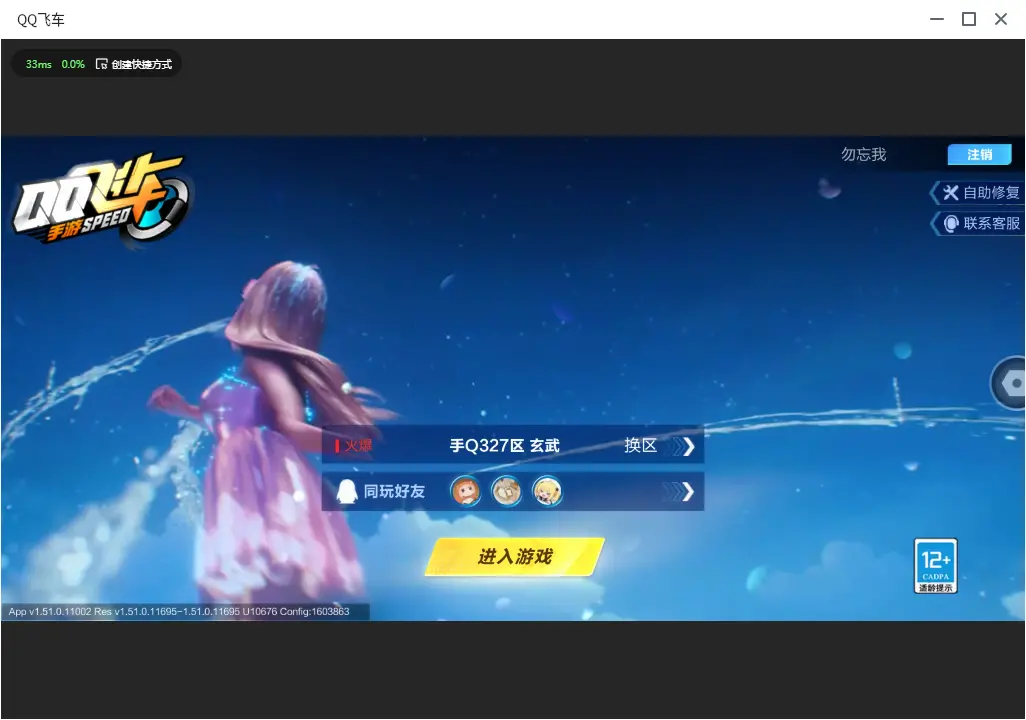Open the 12+ CADPA age rating notice

click(936, 566)
